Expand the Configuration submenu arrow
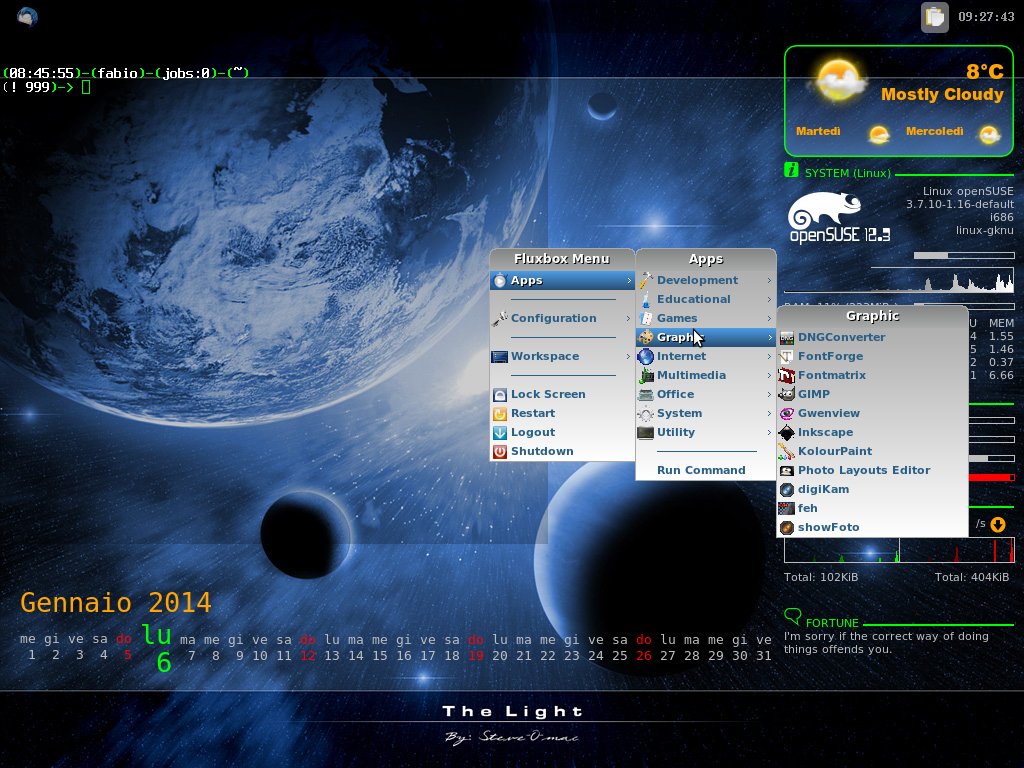 click(x=628, y=319)
